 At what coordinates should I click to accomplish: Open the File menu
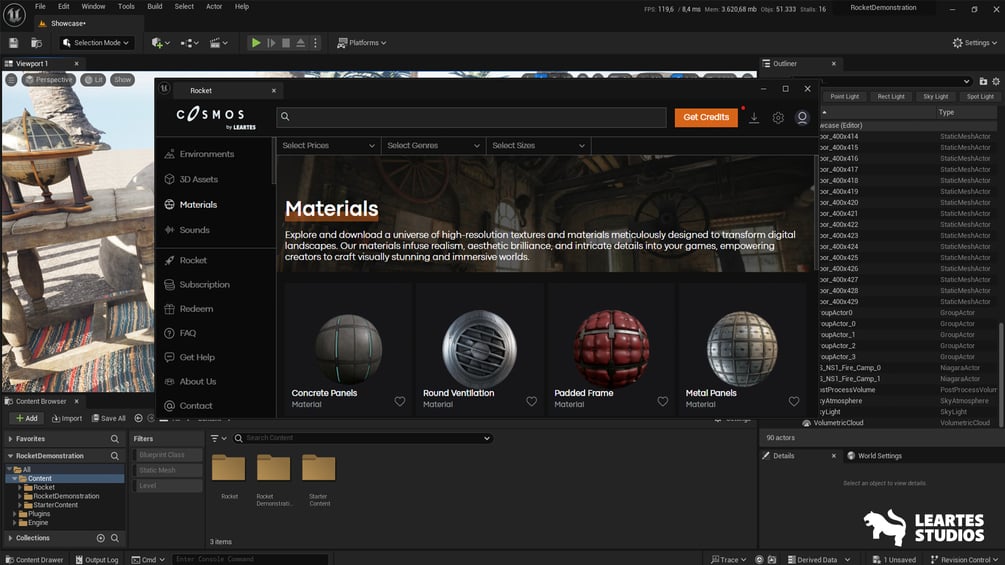40,6
